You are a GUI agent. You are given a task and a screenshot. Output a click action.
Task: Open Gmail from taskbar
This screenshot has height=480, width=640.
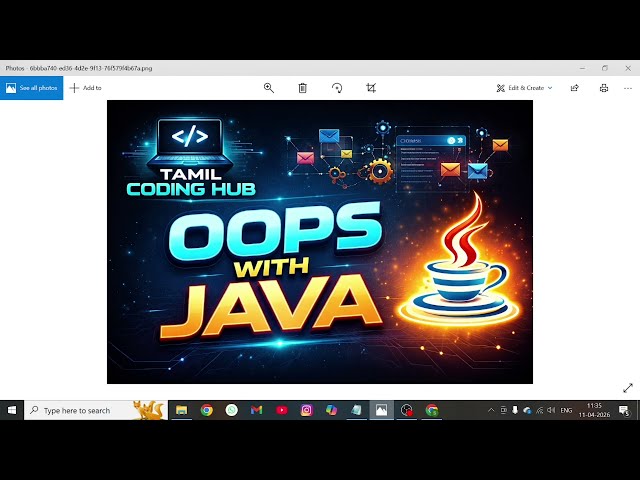click(x=256, y=410)
